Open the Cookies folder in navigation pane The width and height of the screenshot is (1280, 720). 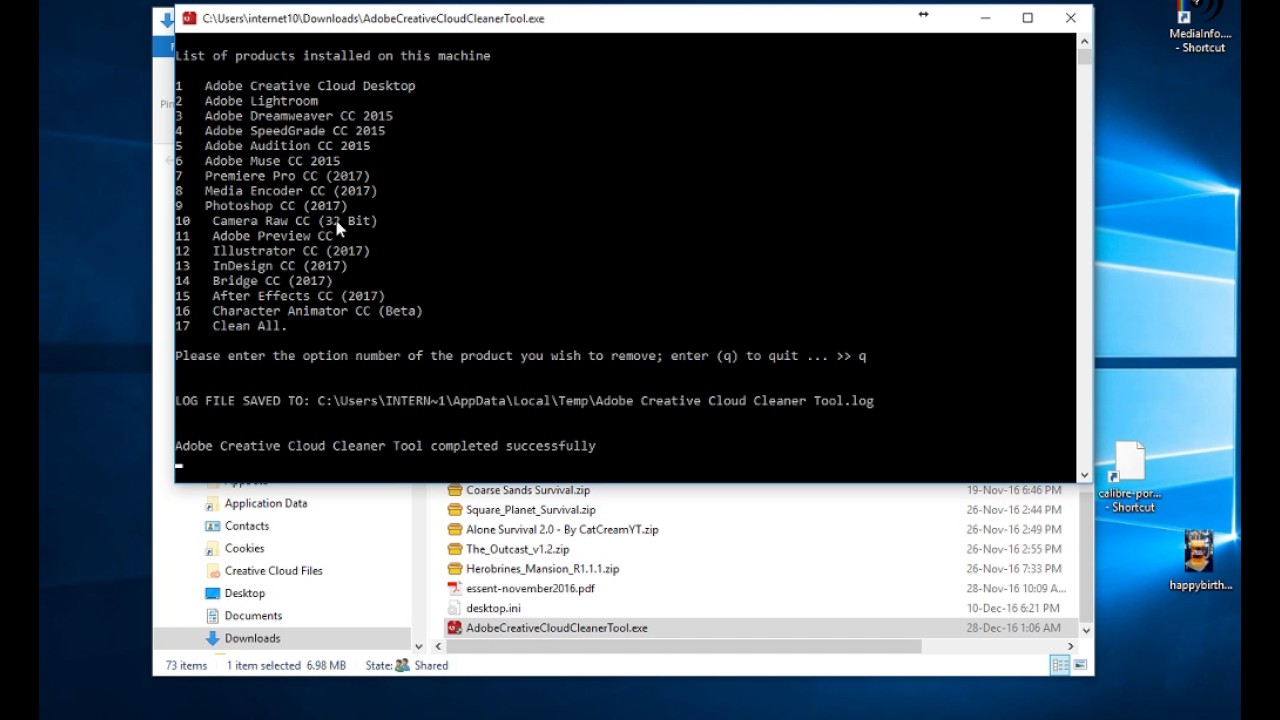(x=245, y=548)
